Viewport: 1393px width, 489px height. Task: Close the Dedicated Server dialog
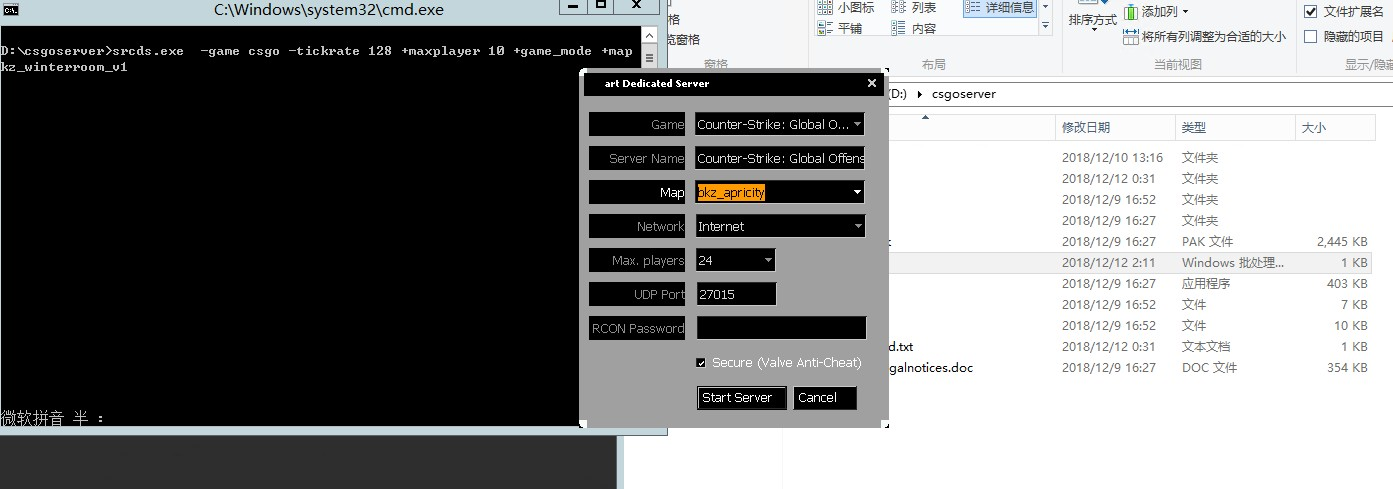pos(872,84)
